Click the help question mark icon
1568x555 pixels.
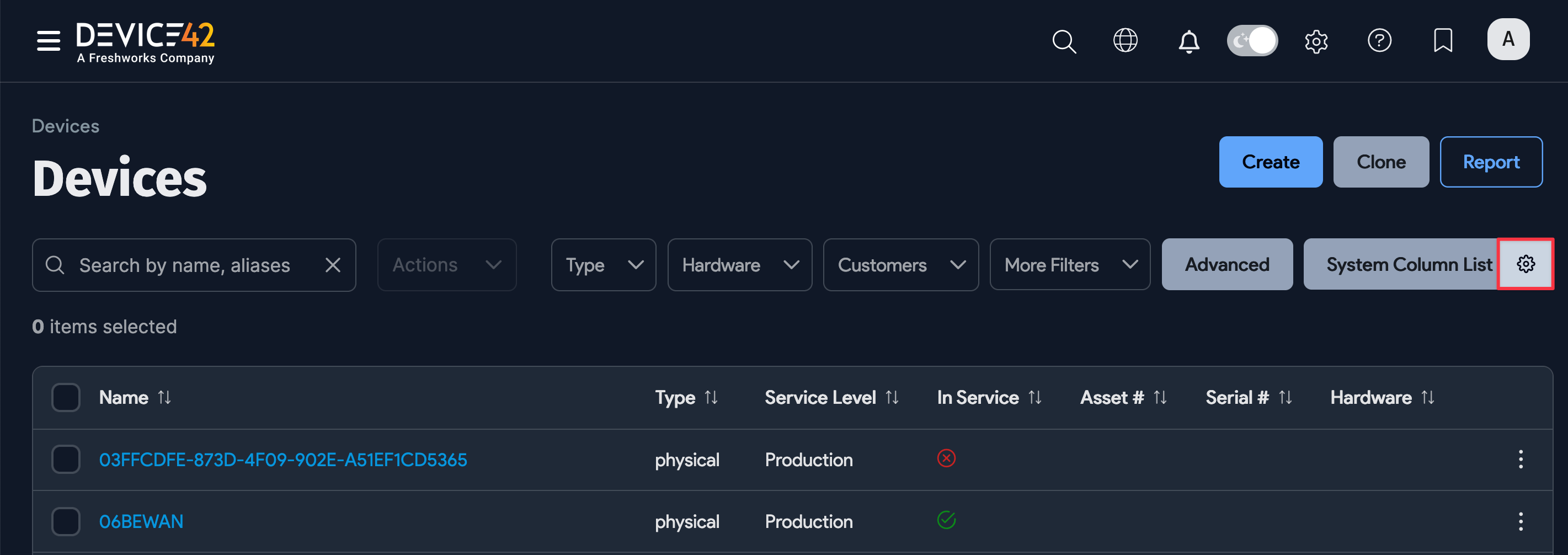[1380, 41]
